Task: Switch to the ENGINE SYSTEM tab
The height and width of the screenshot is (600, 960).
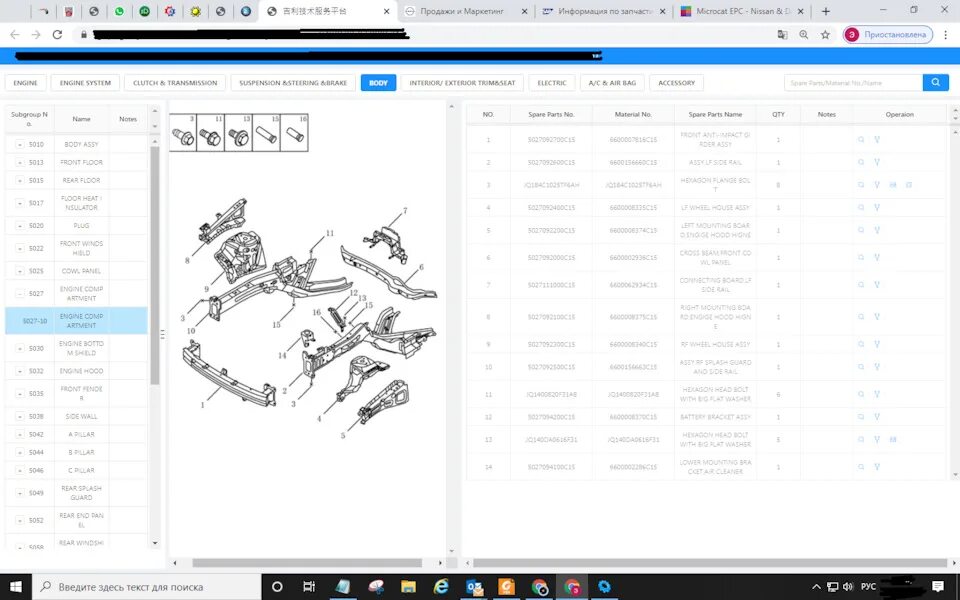Action: point(85,83)
